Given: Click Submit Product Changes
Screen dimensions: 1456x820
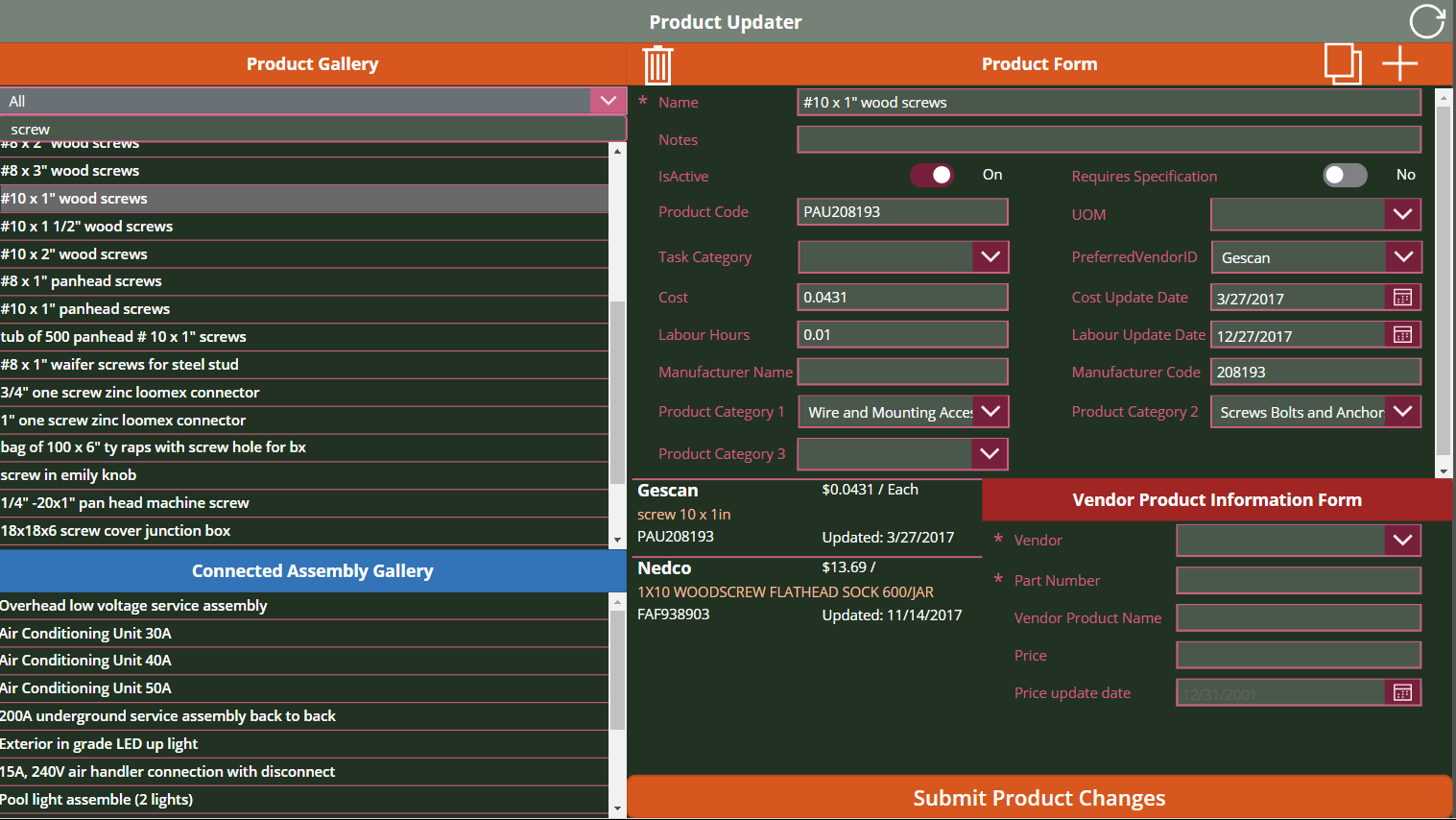Looking at the screenshot, I should (1038, 797).
